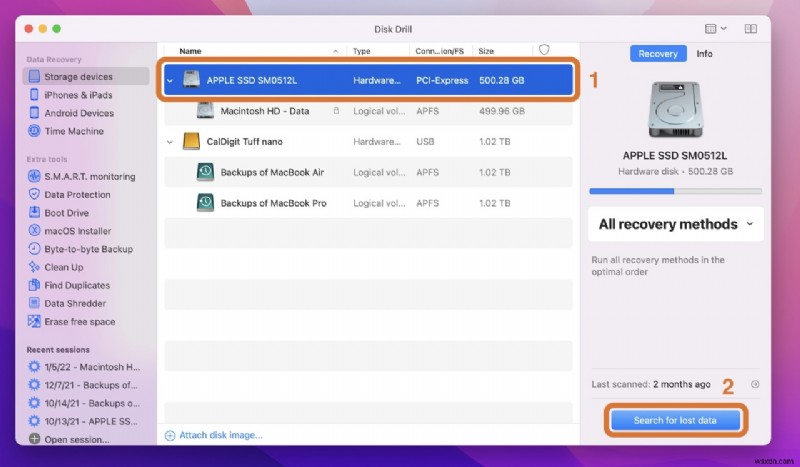Screen dimensions: 800x467
Task: Open recent session 12/7/21 Backups of...
Action: click(x=83, y=385)
